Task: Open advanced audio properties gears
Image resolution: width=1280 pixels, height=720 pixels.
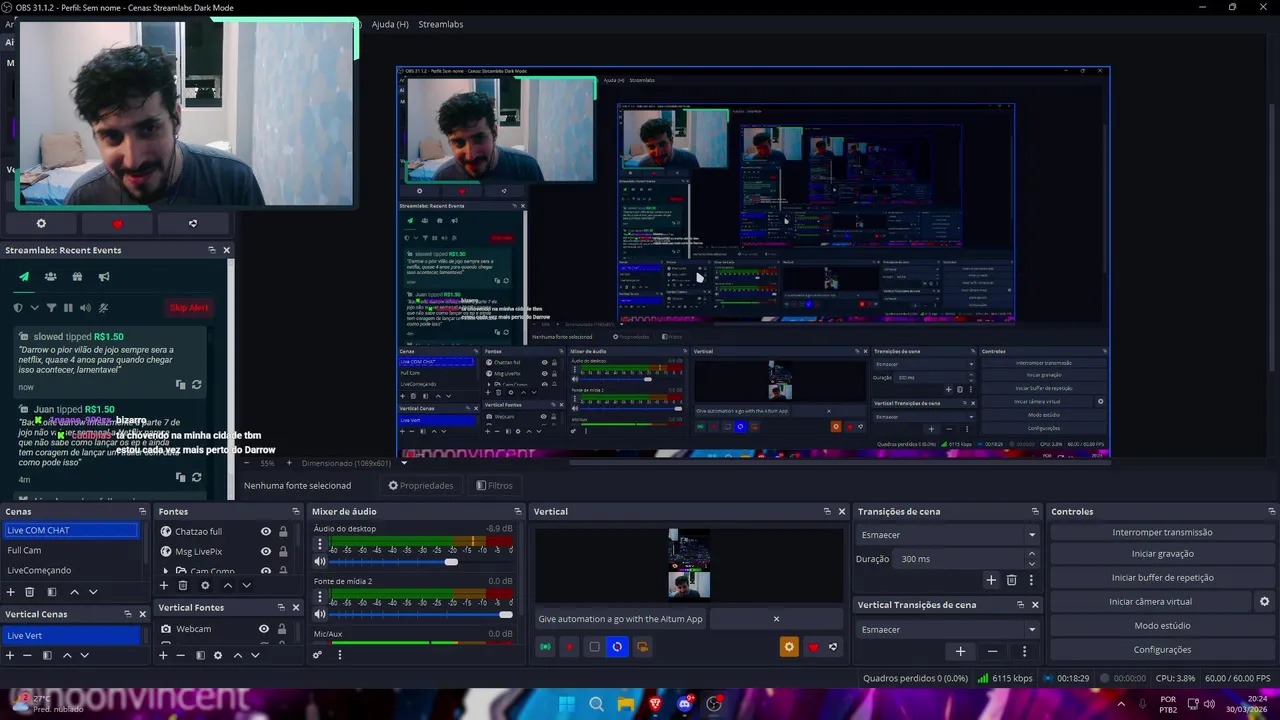Action: [318, 655]
